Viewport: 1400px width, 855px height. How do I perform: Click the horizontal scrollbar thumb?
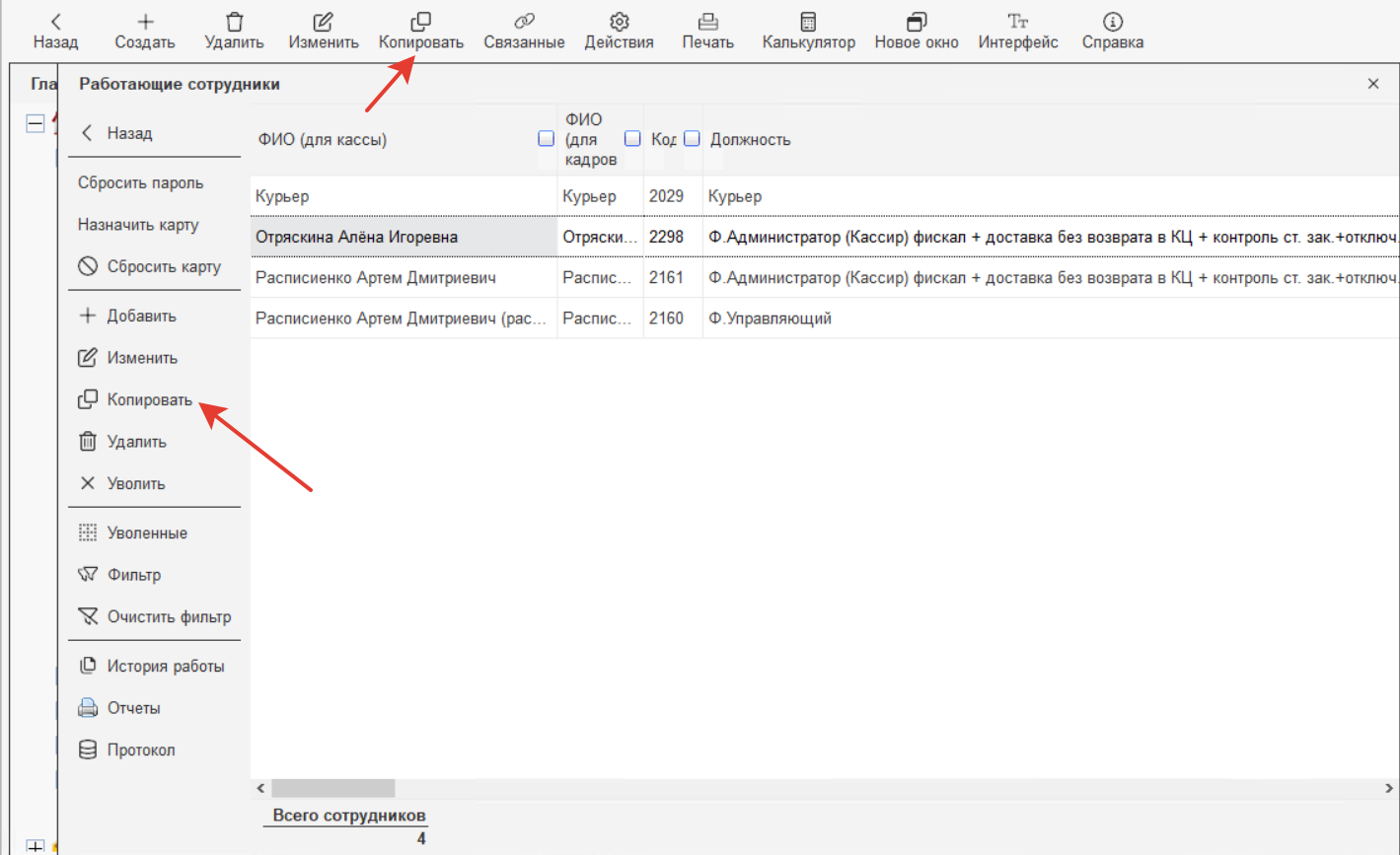332,788
